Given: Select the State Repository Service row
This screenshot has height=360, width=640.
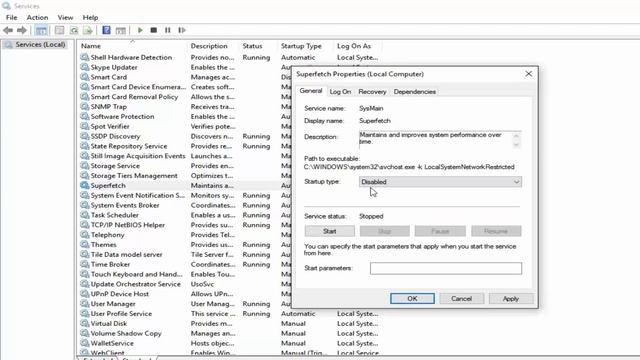Looking at the screenshot, I should click(129, 146).
